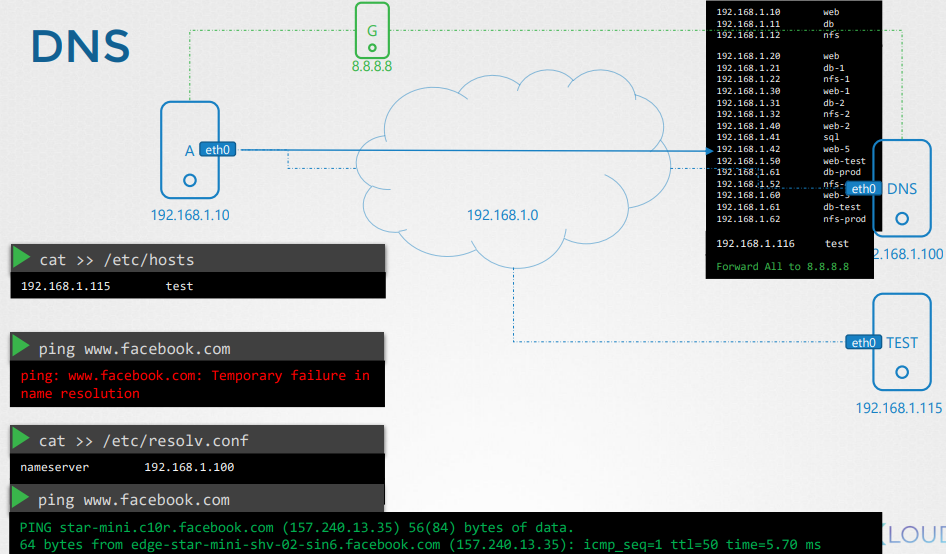Click DNS table row 192.168.1.21 db-1
This screenshot has width=946, height=554.
pyautogui.click(x=781, y=68)
